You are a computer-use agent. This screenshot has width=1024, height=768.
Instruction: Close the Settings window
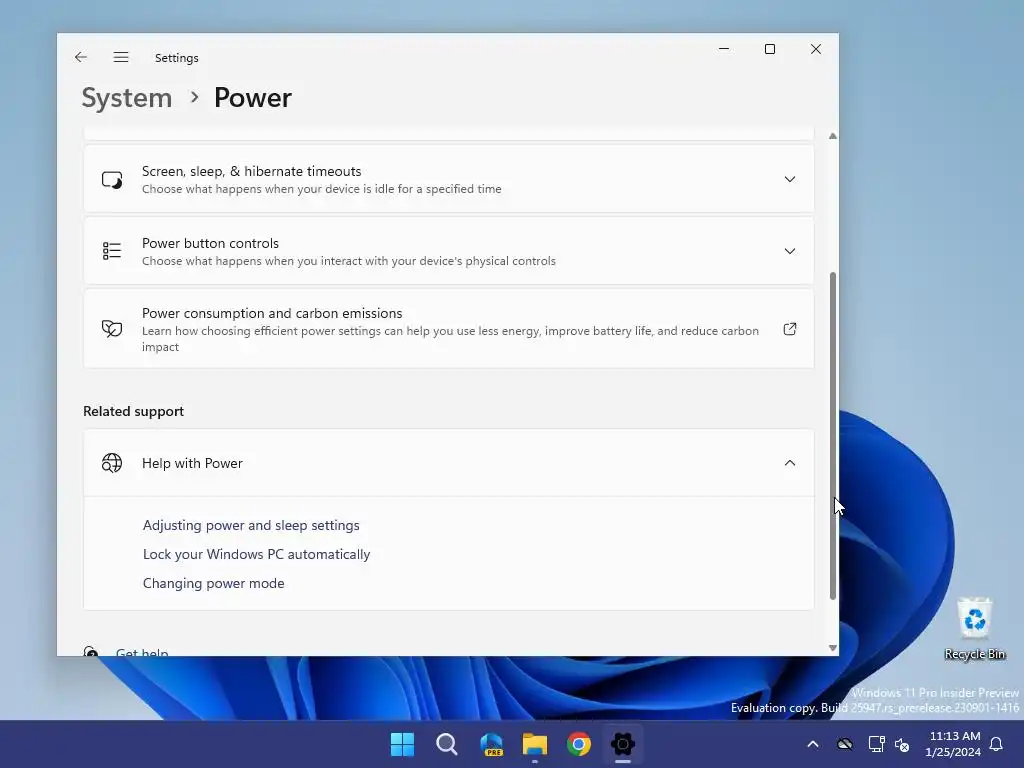[816, 49]
